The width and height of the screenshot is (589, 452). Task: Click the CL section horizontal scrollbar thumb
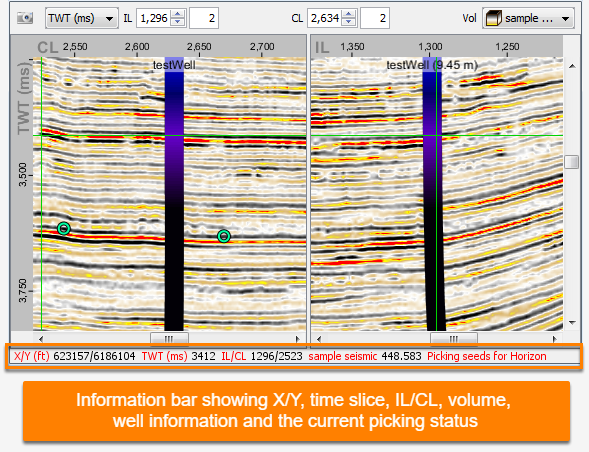(169, 339)
